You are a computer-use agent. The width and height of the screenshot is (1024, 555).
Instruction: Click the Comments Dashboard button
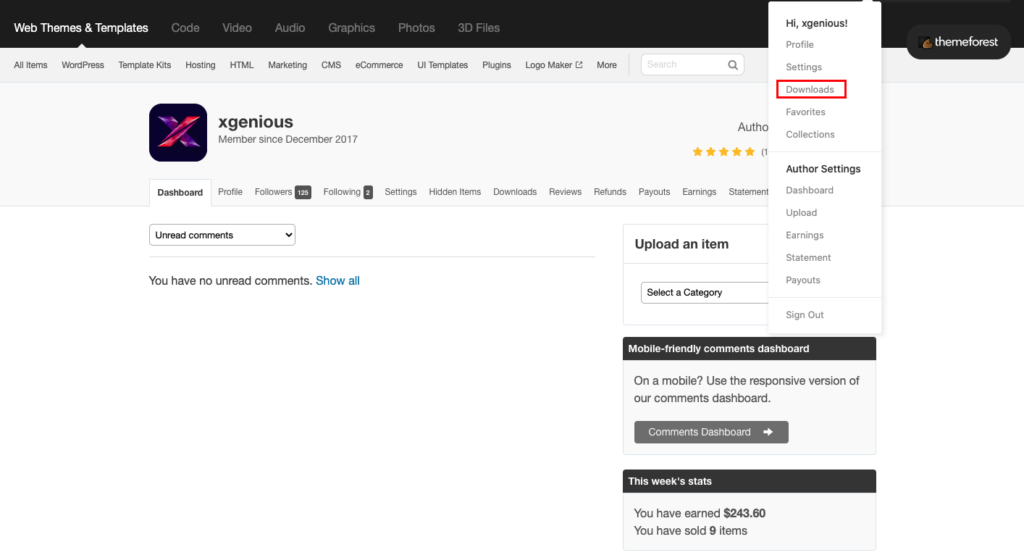[x=711, y=432]
